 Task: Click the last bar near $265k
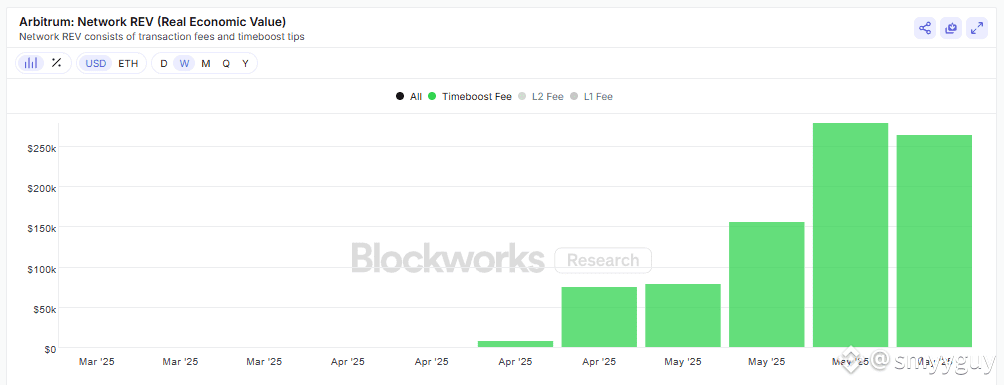[934, 241]
